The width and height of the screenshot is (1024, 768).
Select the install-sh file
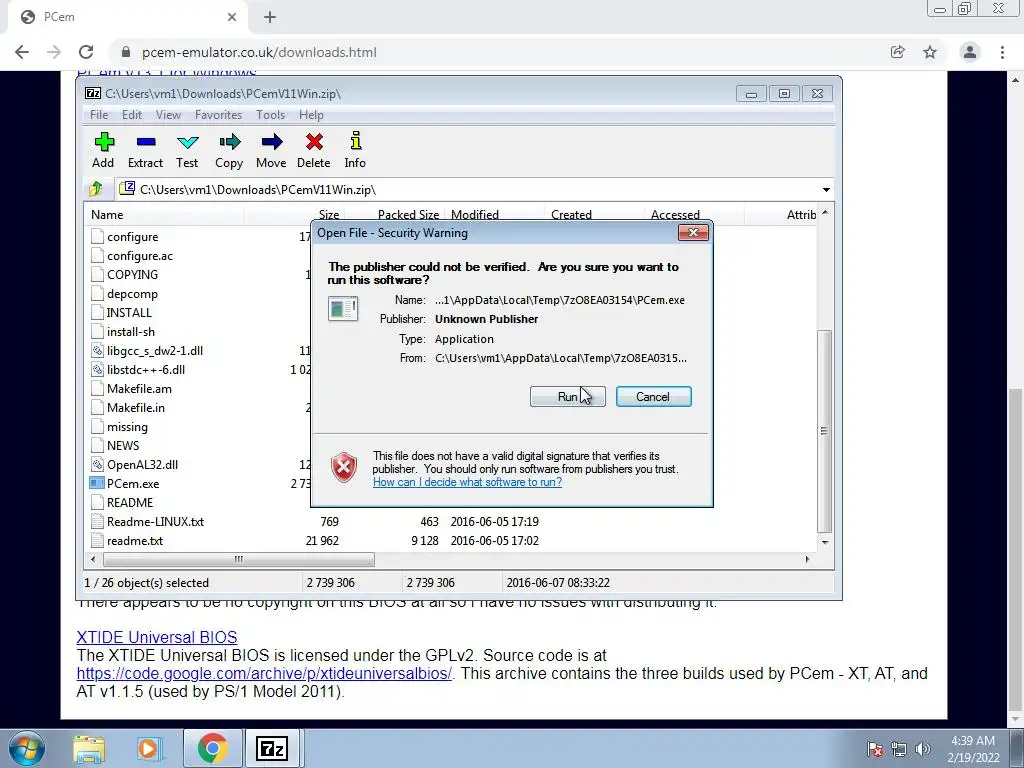pos(131,331)
